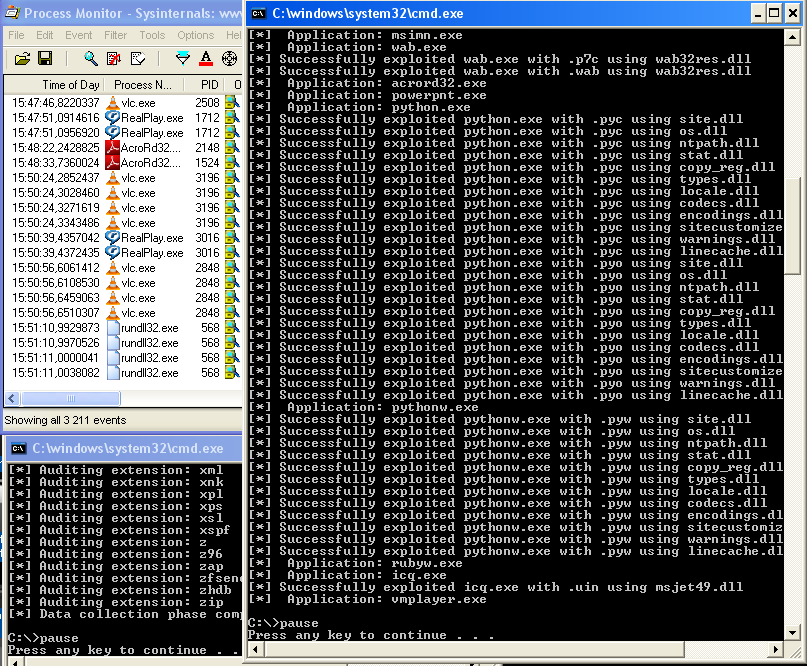Click the large cmd window's horizontal scroll left arrow

(255, 650)
